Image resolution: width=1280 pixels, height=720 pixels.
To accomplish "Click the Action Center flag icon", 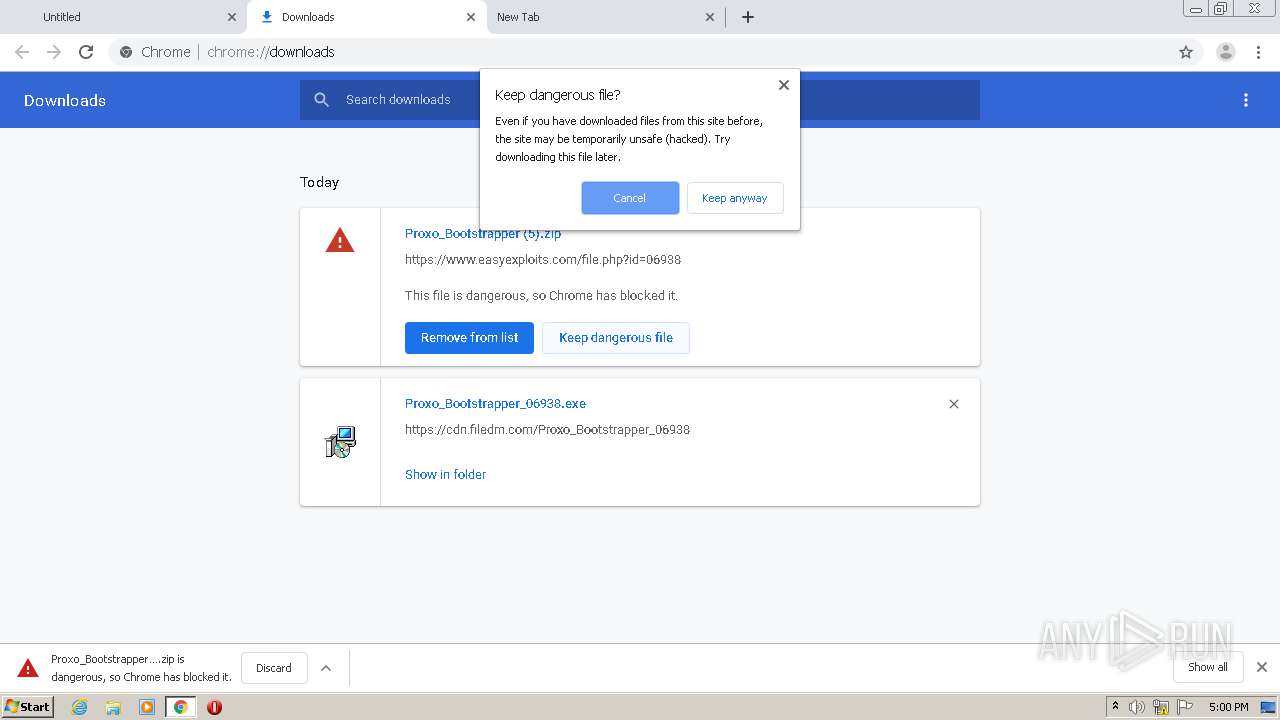I will pyautogui.click(x=1185, y=707).
